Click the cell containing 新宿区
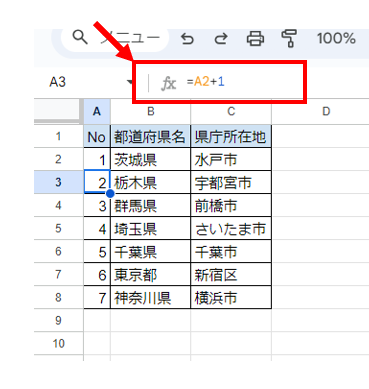 (x=231, y=274)
